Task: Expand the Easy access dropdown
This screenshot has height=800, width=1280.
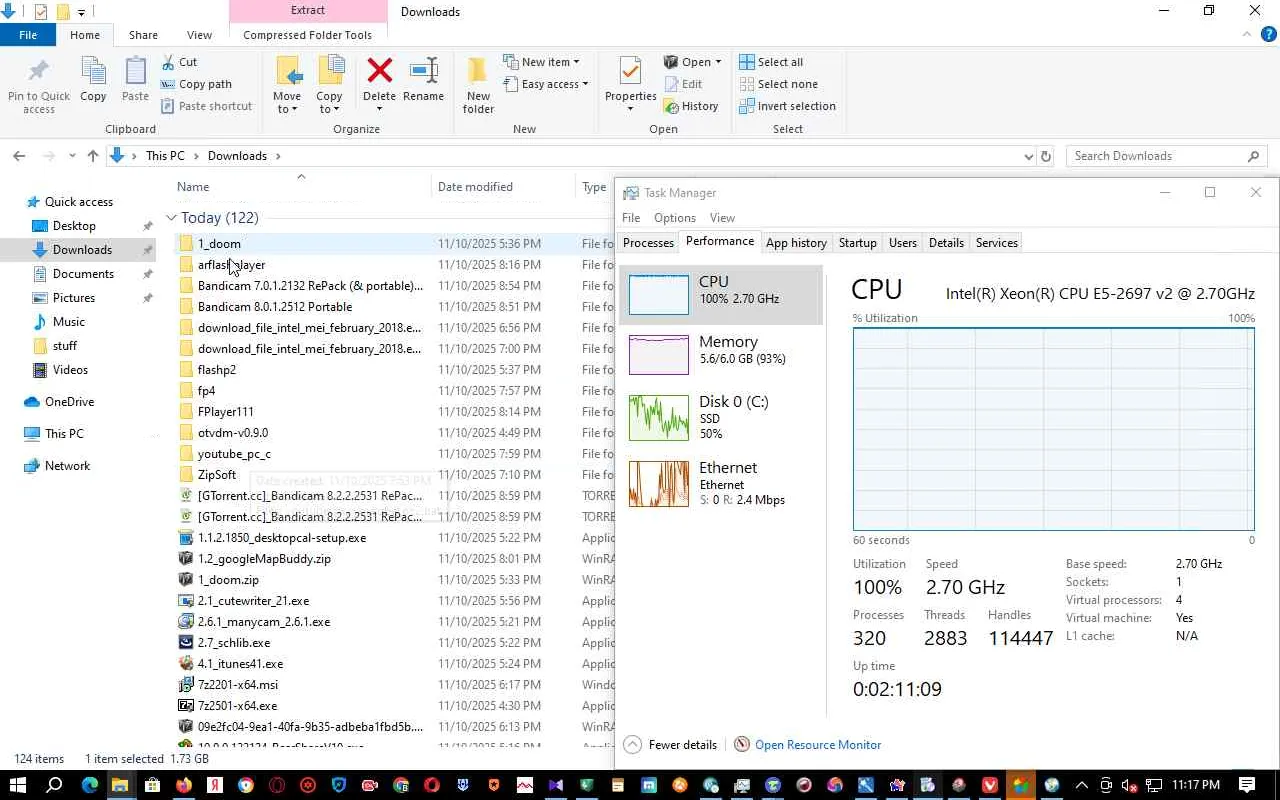Action: 545,84
